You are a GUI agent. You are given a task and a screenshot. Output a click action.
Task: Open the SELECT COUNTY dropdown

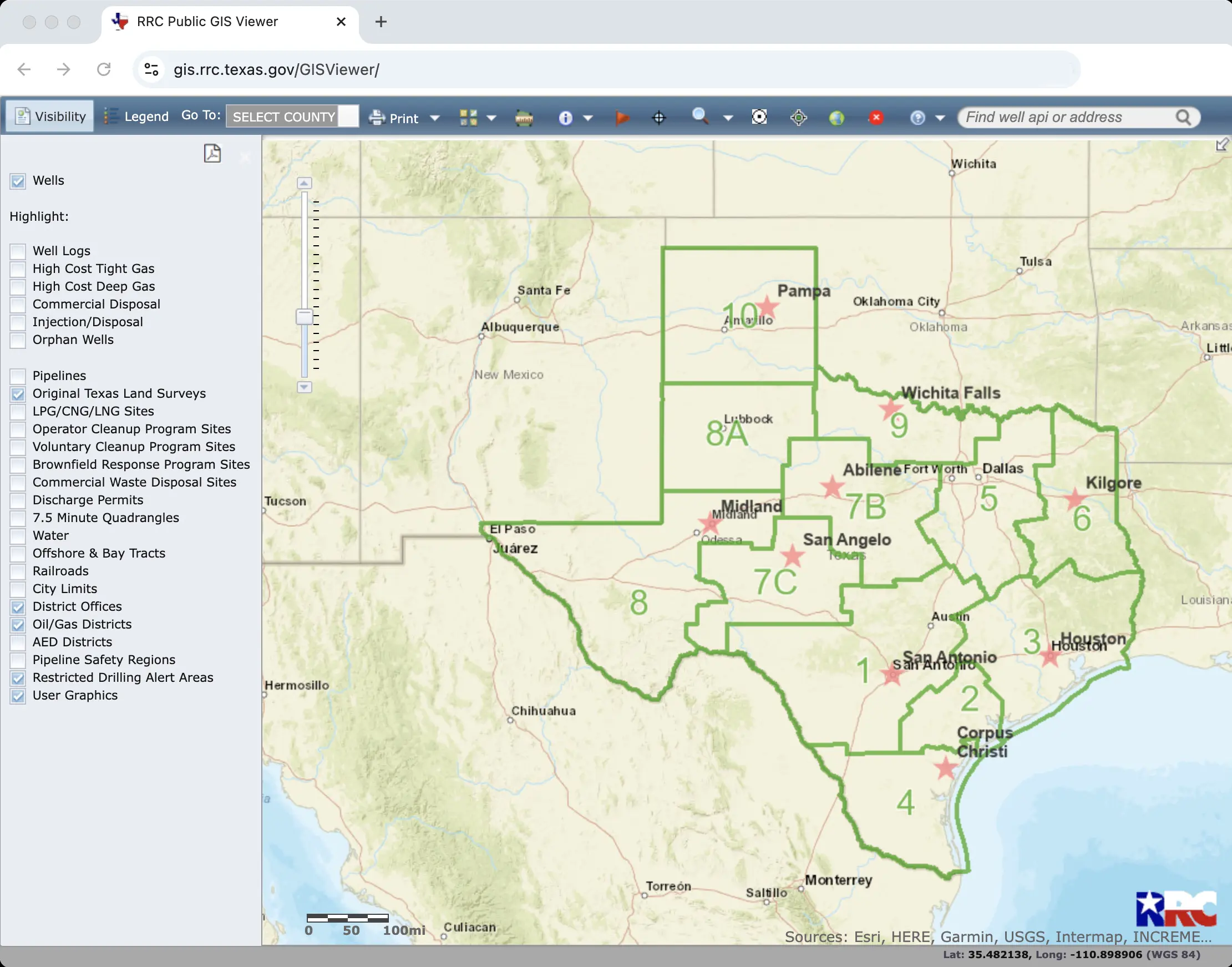tap(292, 117)
